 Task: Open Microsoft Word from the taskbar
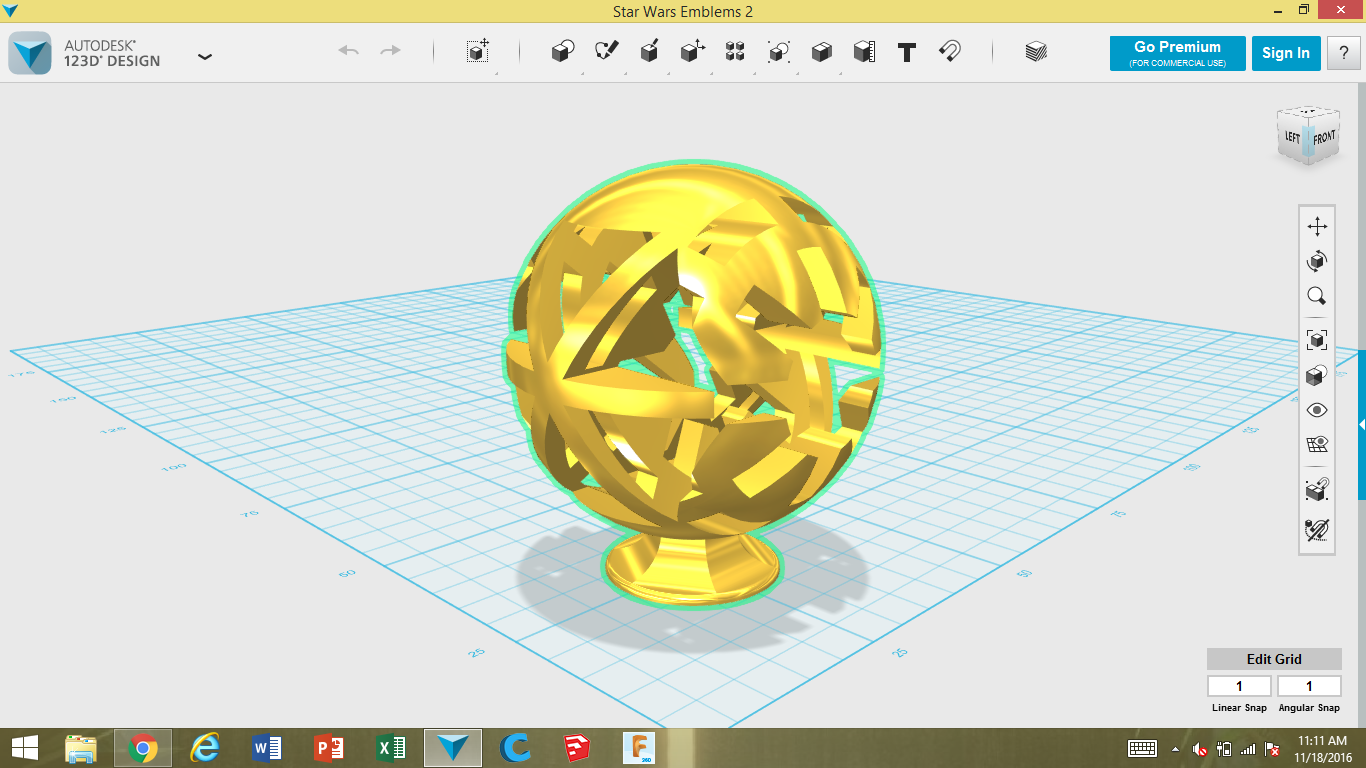267,748
